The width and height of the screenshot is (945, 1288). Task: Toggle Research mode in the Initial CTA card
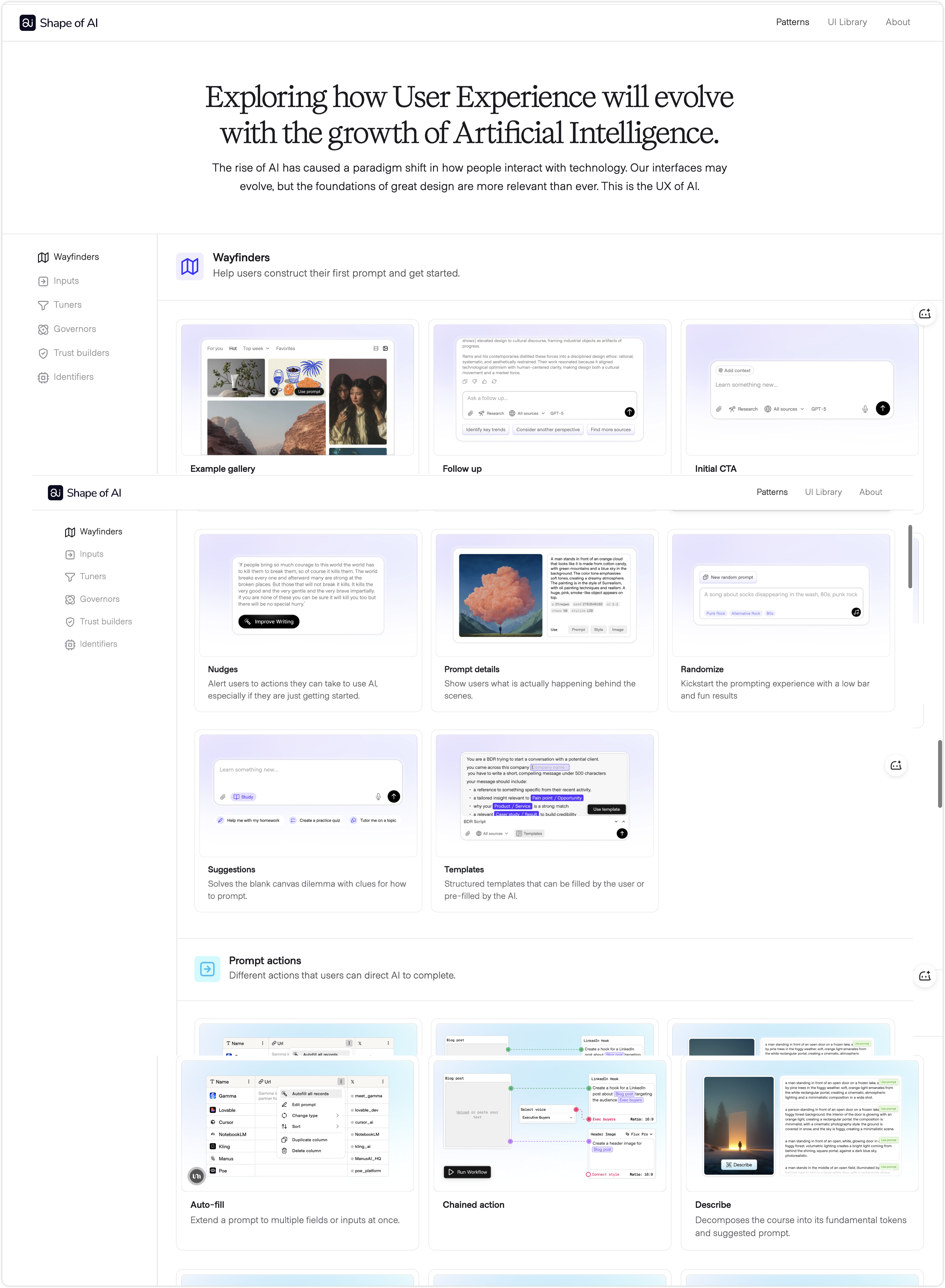coord(743,409)
